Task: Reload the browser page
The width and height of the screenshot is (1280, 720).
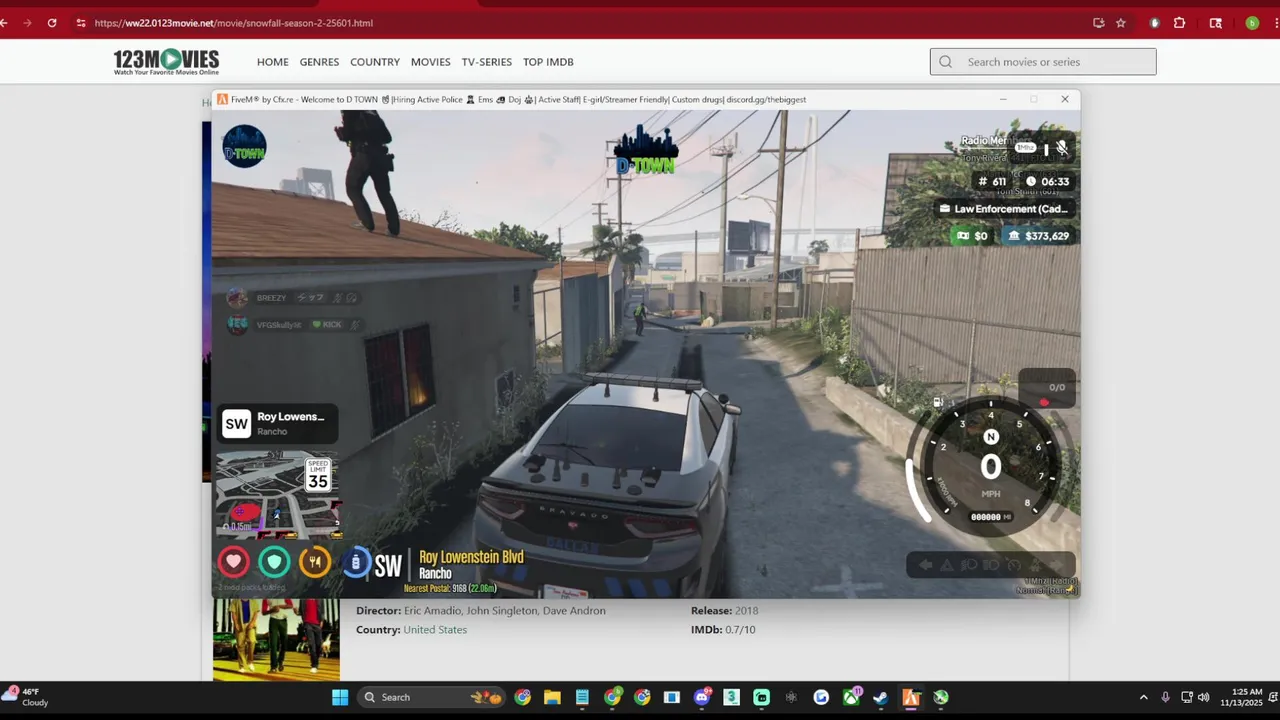Action: (52, 23)
